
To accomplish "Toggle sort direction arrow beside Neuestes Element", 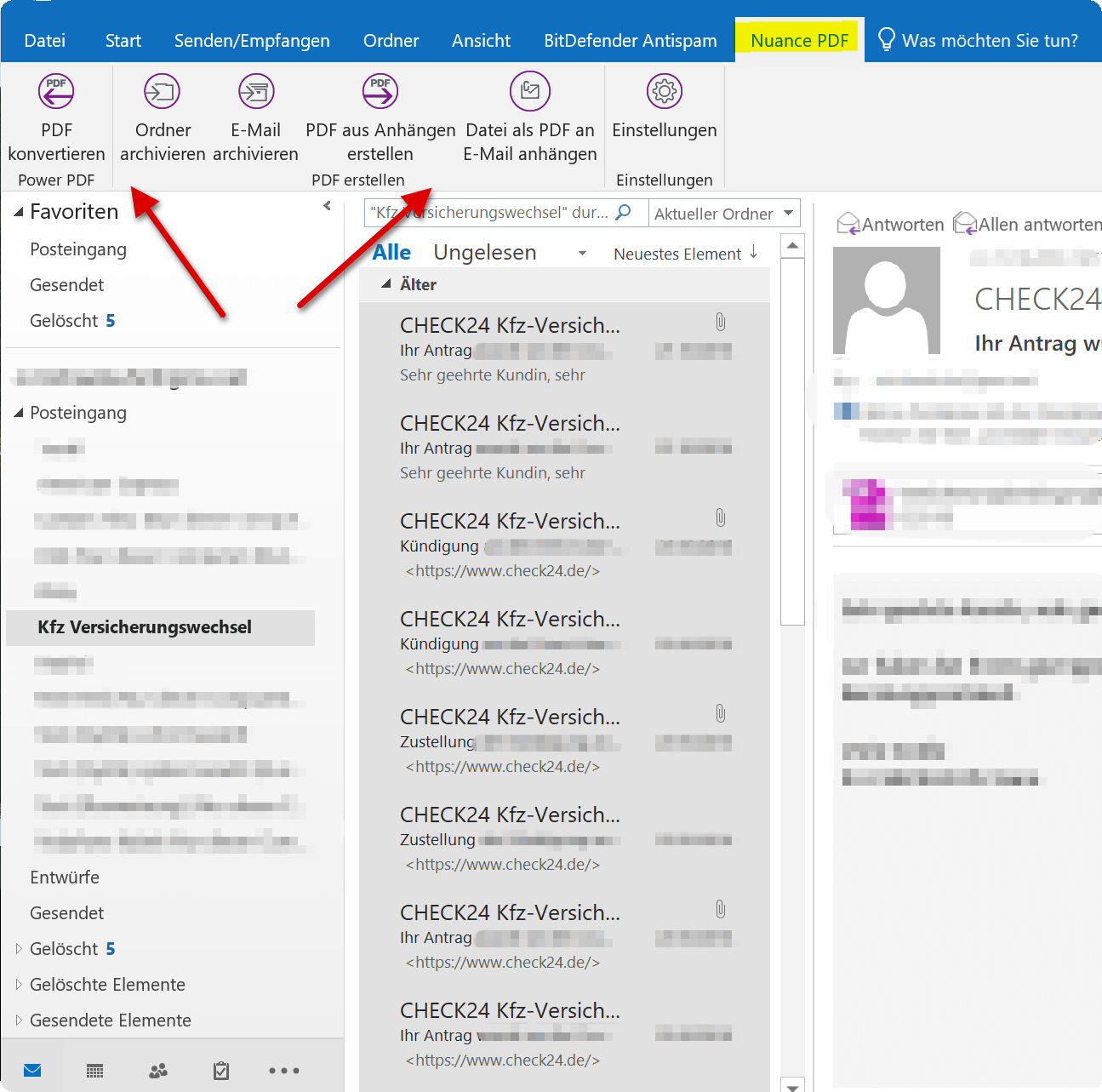I will pyautogui.click(x=754, y=253).
